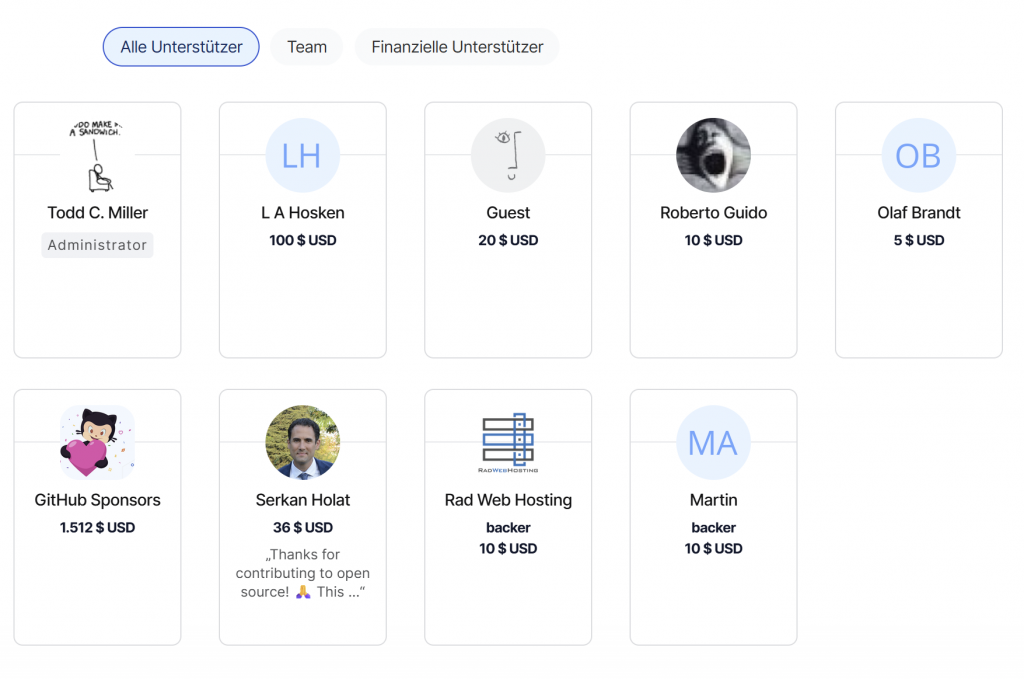Click the Guest face sketch avatar

508,156
